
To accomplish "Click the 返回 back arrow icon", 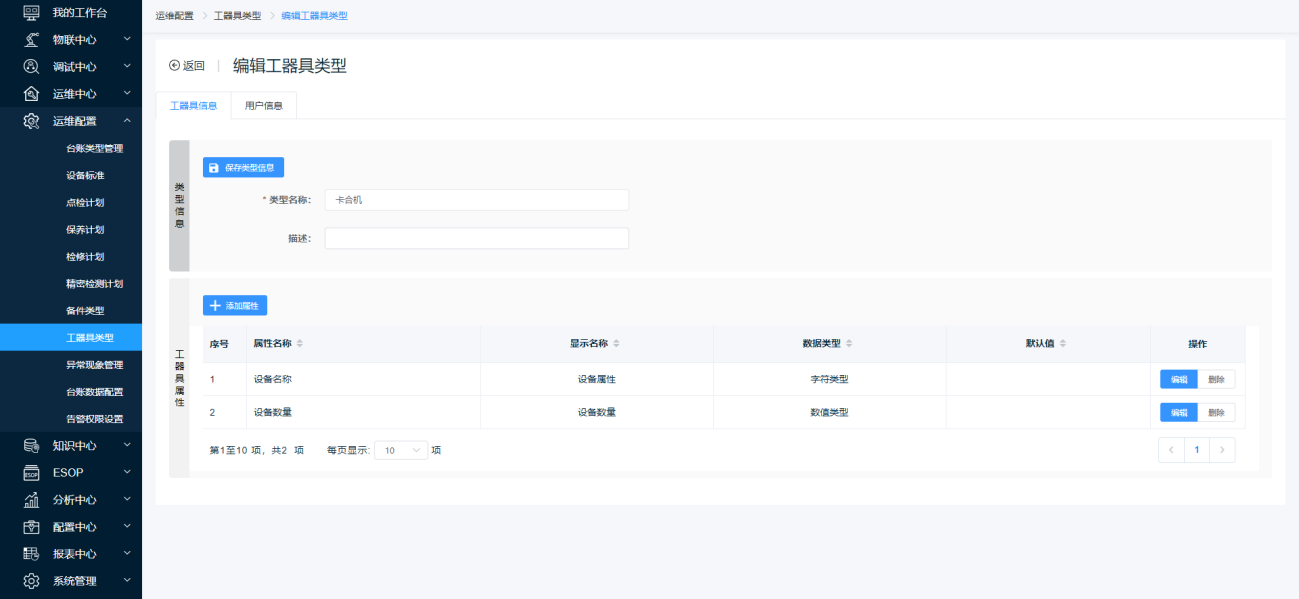I will click(175, 66).
